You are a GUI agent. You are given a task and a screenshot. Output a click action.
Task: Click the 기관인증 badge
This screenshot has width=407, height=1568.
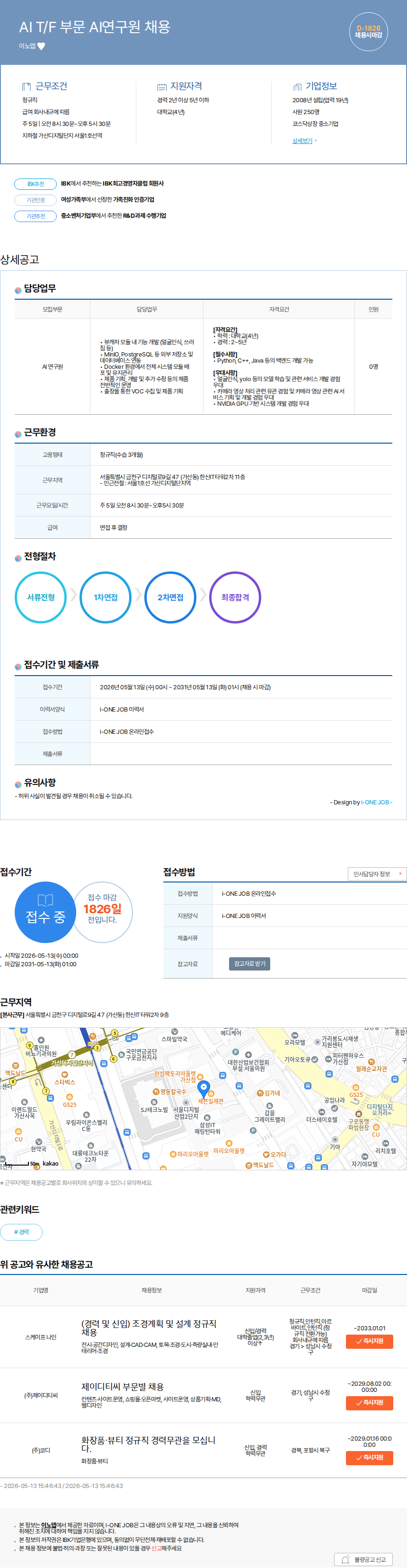(x=35, y=200)
